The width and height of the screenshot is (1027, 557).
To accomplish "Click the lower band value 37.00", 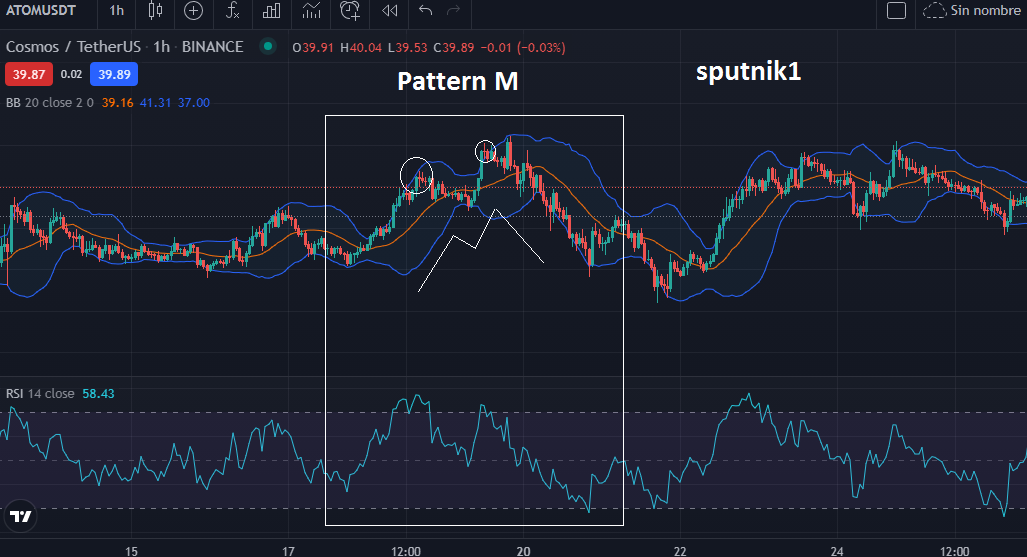I will pos(194,103).
